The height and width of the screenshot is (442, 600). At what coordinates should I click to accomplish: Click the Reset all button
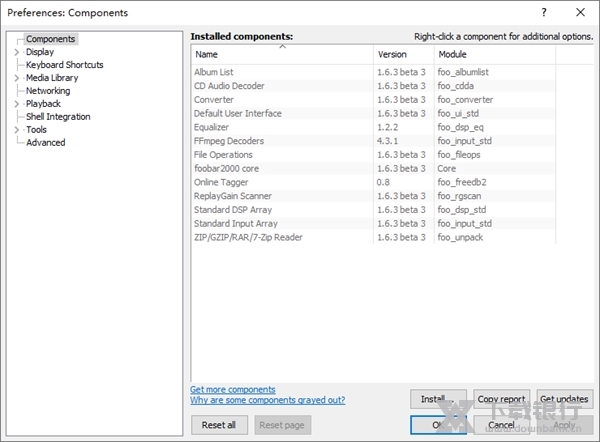pos(219,425)
